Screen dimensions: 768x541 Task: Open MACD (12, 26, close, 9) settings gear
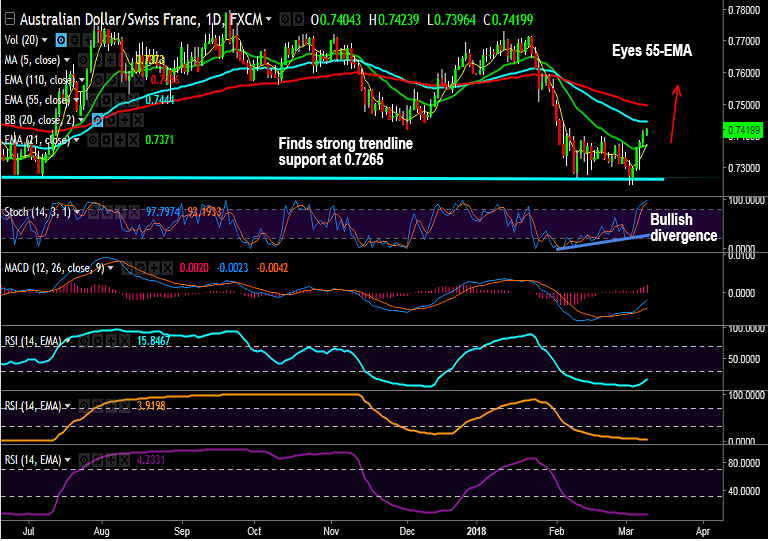click(x=141, y=268)
